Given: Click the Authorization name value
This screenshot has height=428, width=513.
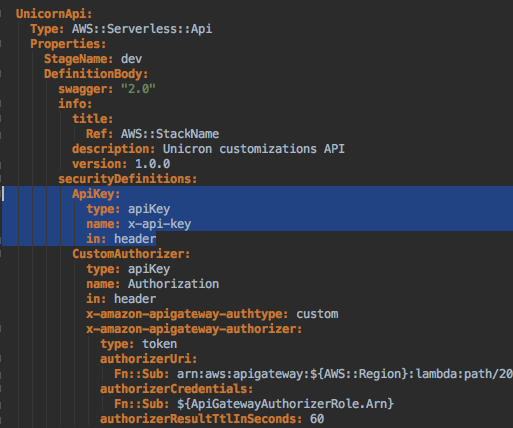Looking at the screenshot, I should tap(174, 284).
